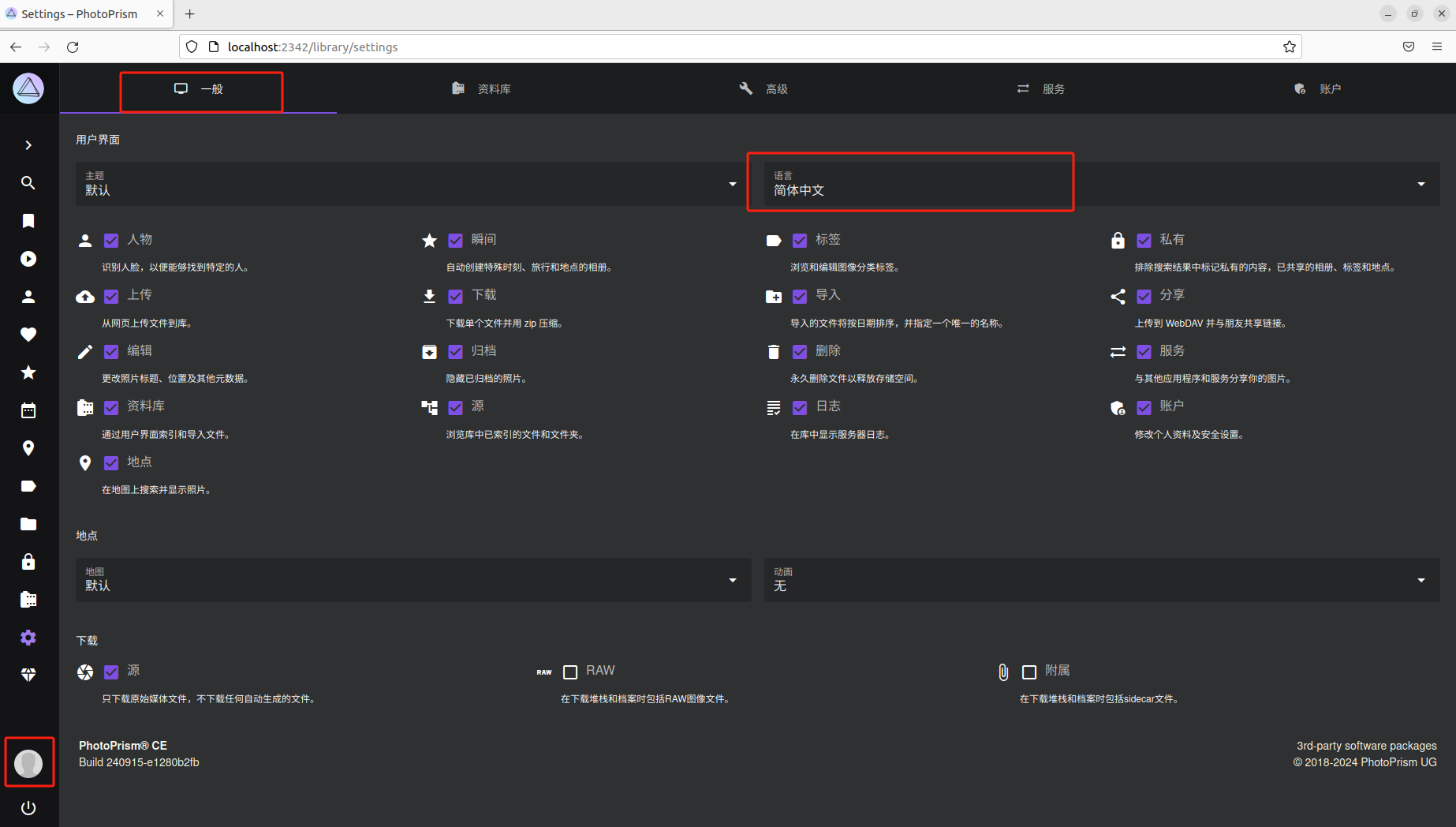Open Favorites heart icon in sidebar
1456x827 pixels.
pos(28,335)
